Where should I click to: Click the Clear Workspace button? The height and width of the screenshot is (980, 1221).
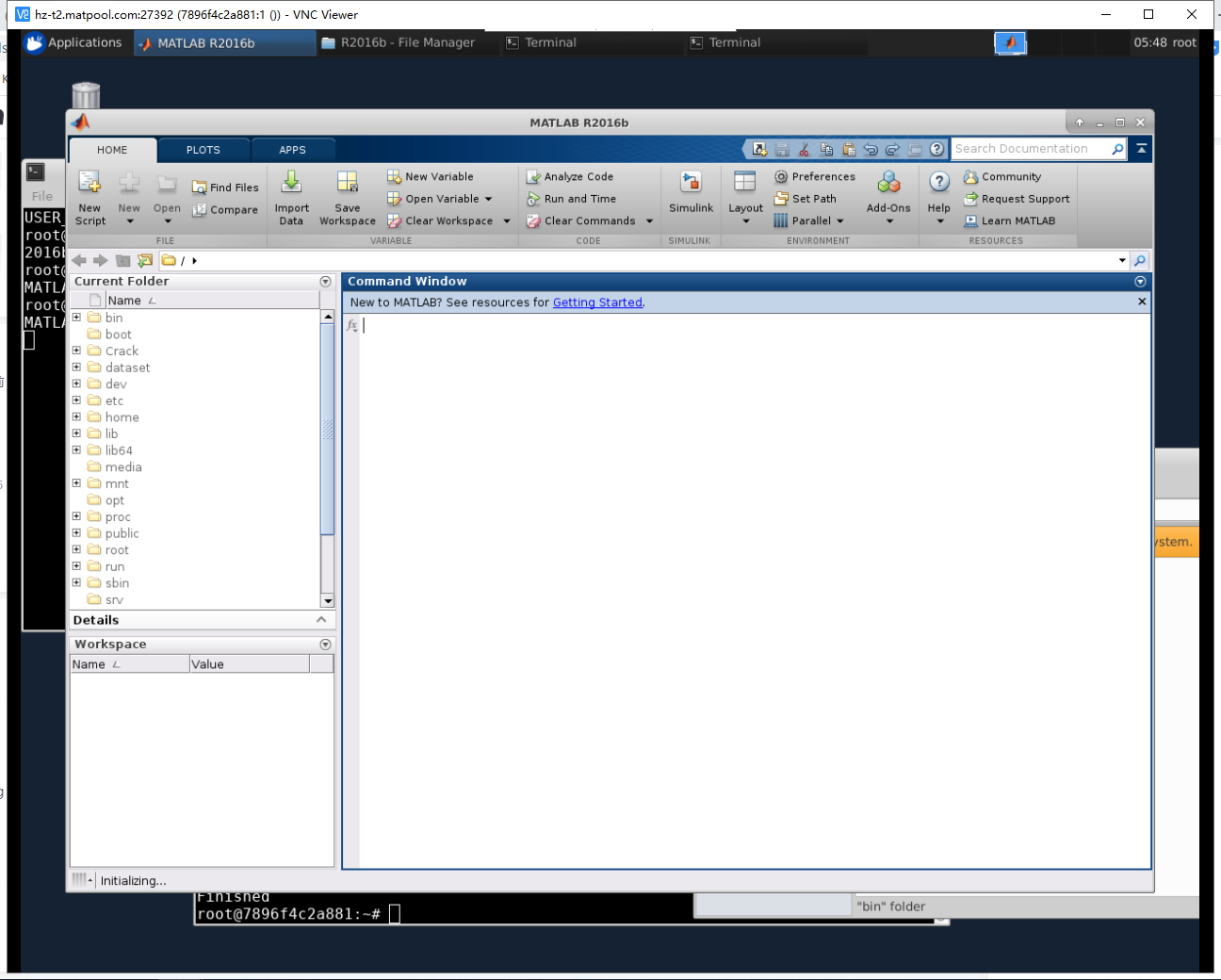tap(440, 221)
